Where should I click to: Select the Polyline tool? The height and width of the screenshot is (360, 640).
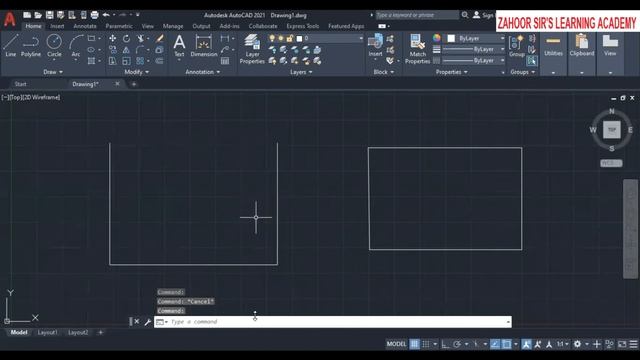point(31,45)
